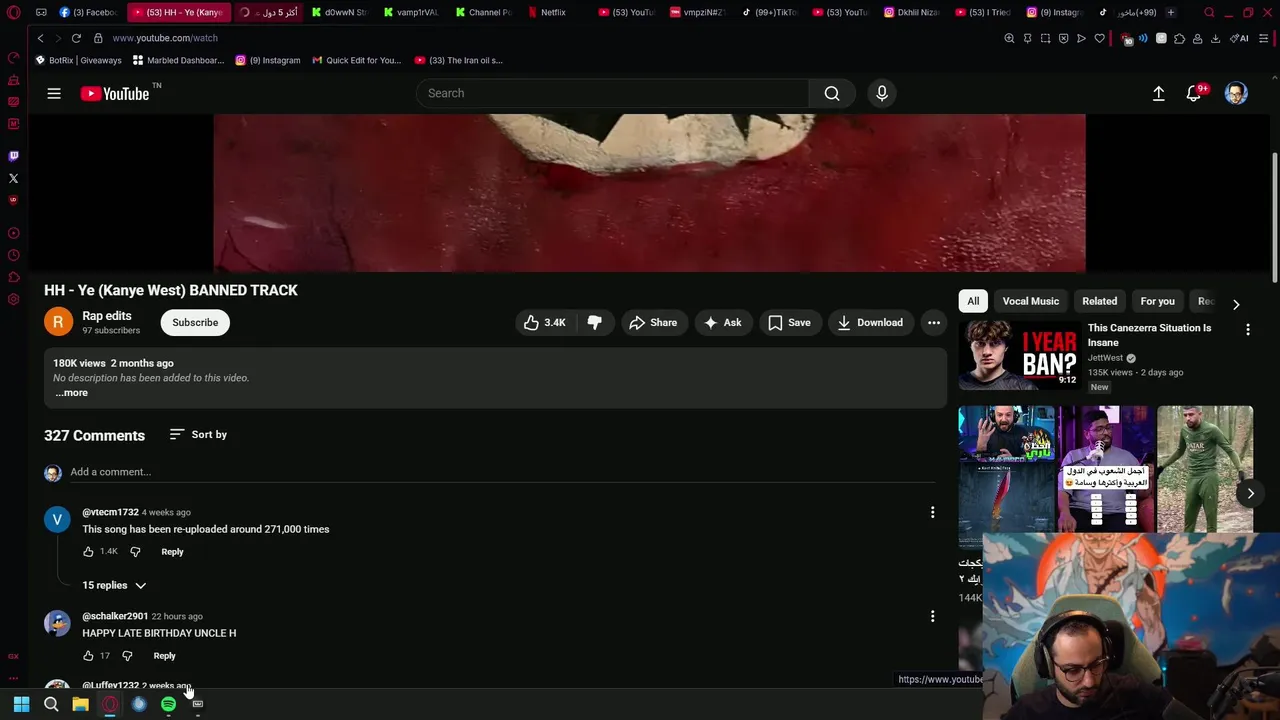Open a new browser tab with plus

[x=1170, y=12]
